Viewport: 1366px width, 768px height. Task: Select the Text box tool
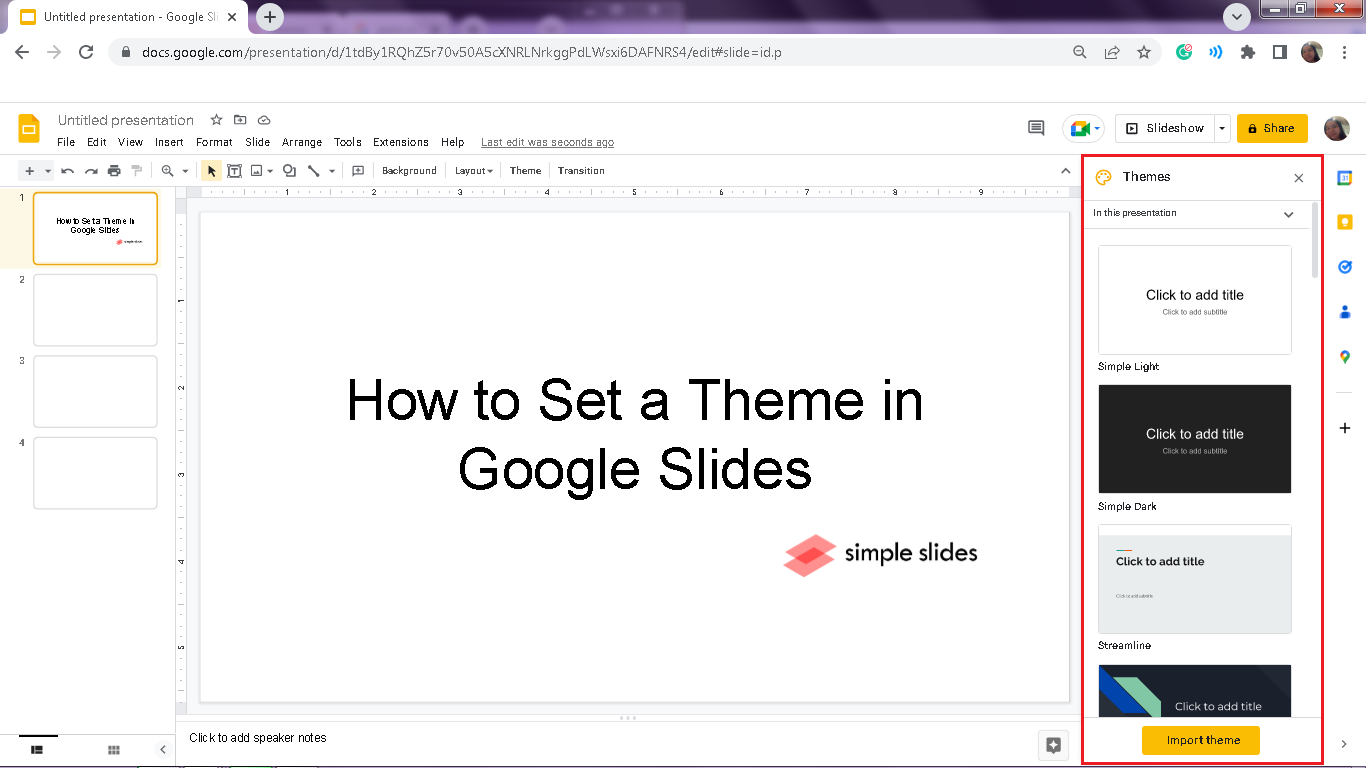tap(234, 170)
